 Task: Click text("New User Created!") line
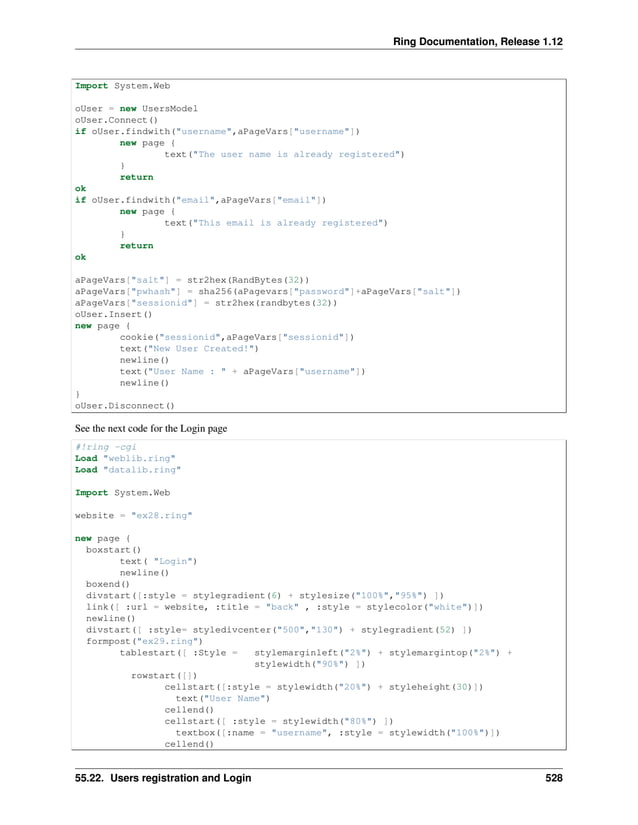(x=189, y=349)
